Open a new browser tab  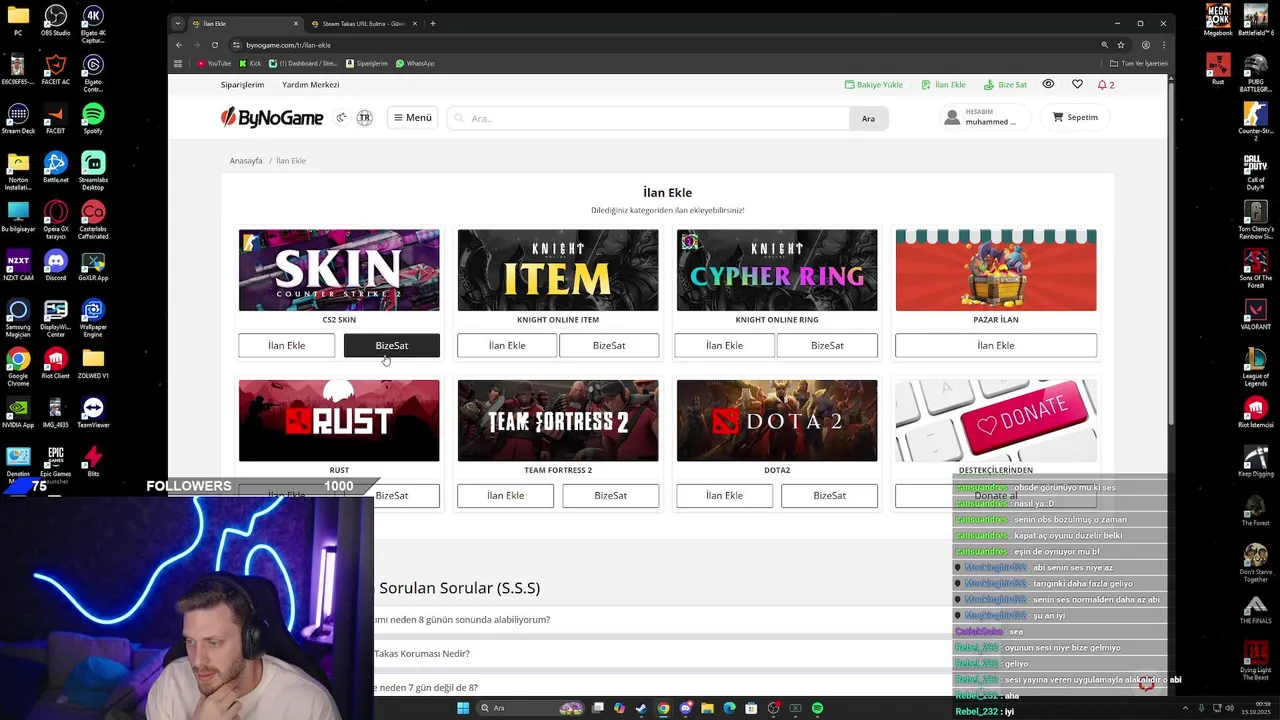432,23
